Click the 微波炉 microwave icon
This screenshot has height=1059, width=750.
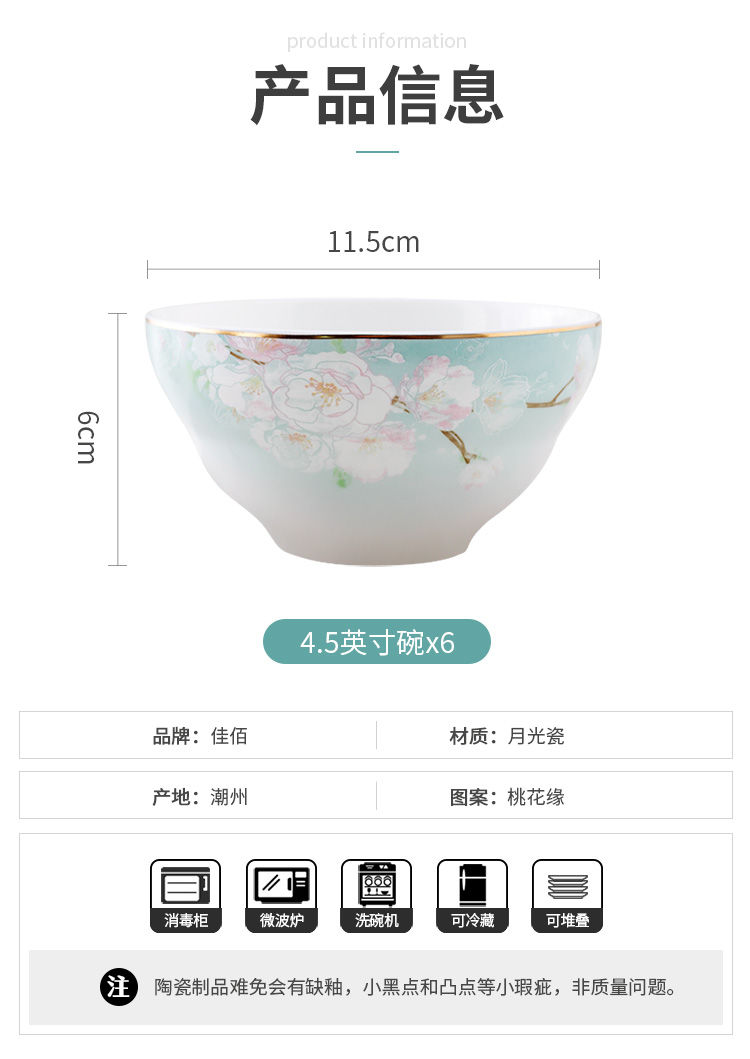pos(281,896)
